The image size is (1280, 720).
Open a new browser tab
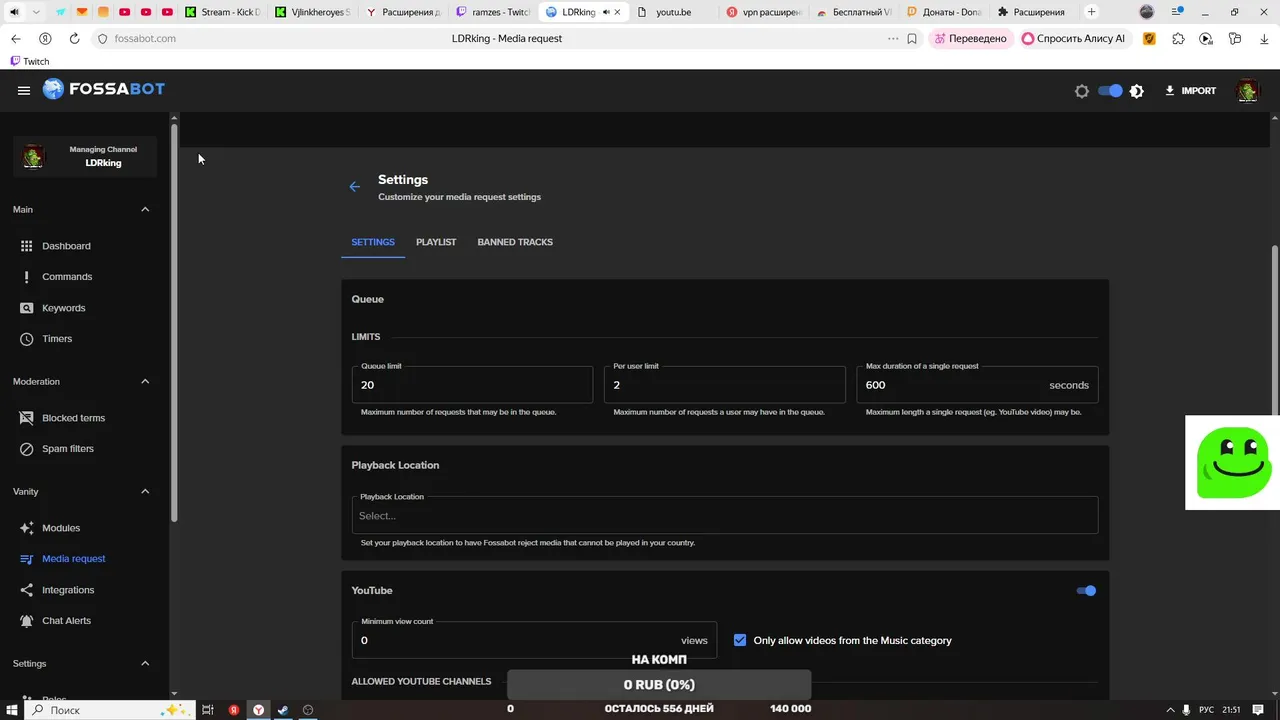1091,12
